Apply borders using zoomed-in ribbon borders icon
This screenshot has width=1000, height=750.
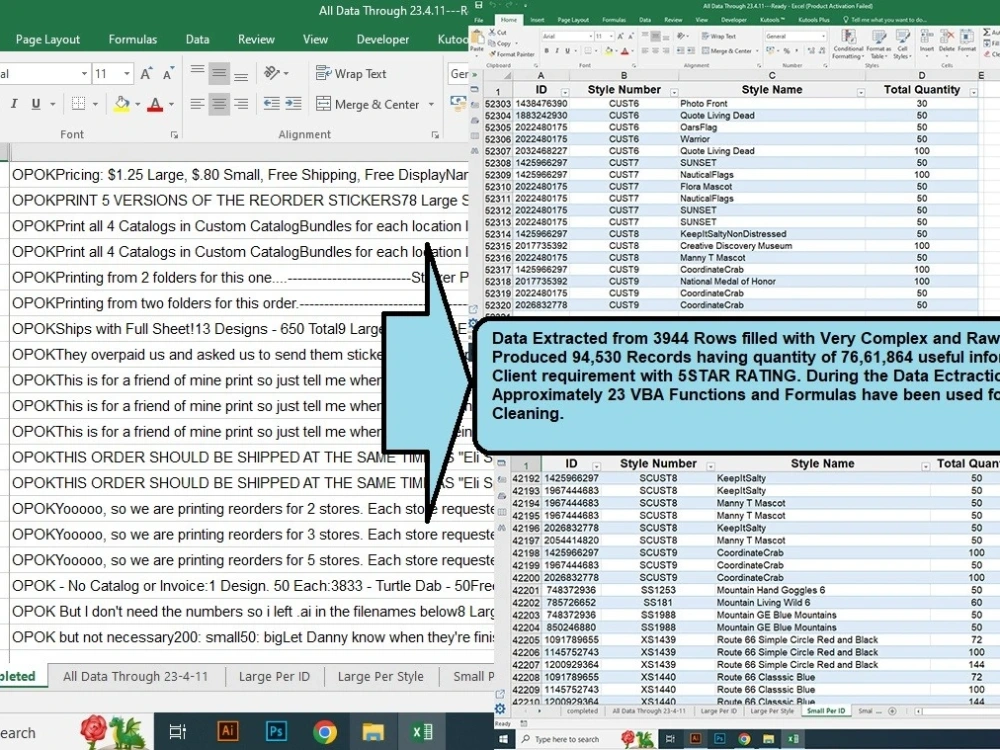click(x=78, y=104)
